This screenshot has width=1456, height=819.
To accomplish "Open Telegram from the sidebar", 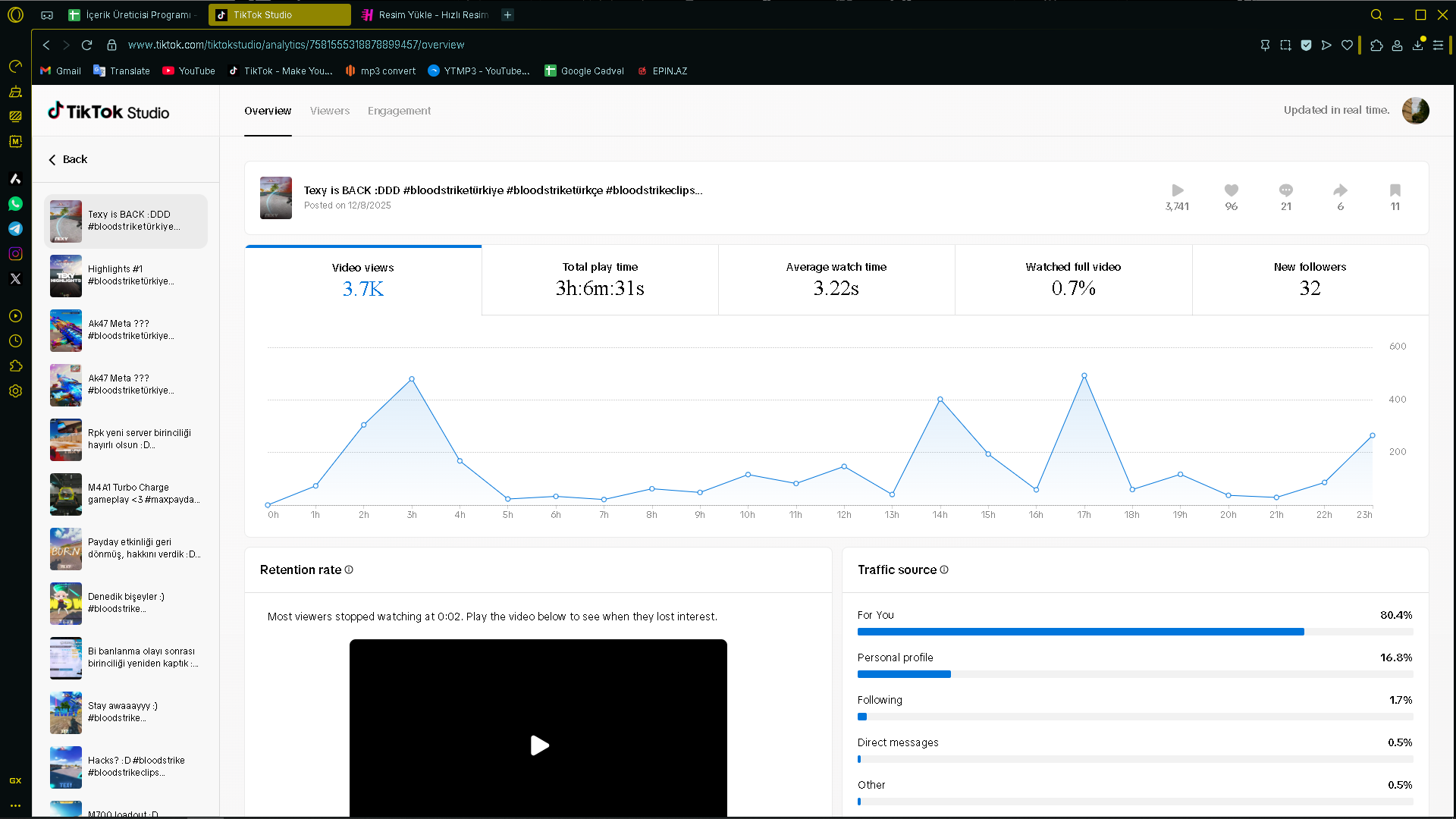I will click(x=15, y=229).
